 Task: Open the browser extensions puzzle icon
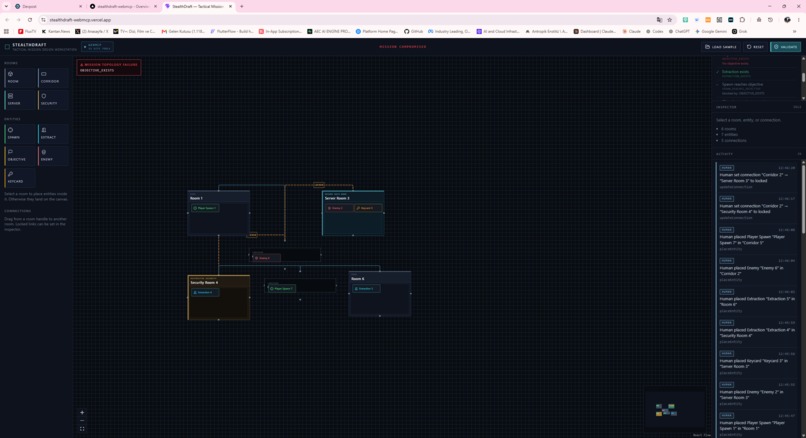(x=742, y=20)
